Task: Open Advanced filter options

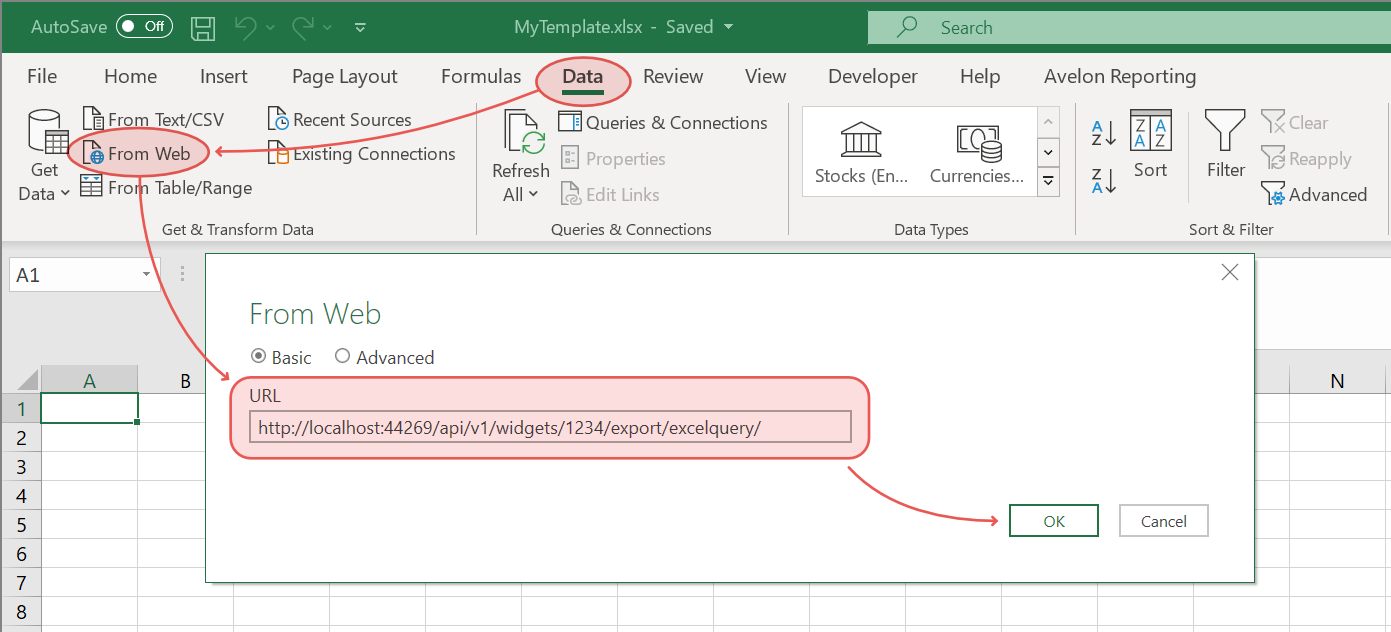Action: 1314,195
